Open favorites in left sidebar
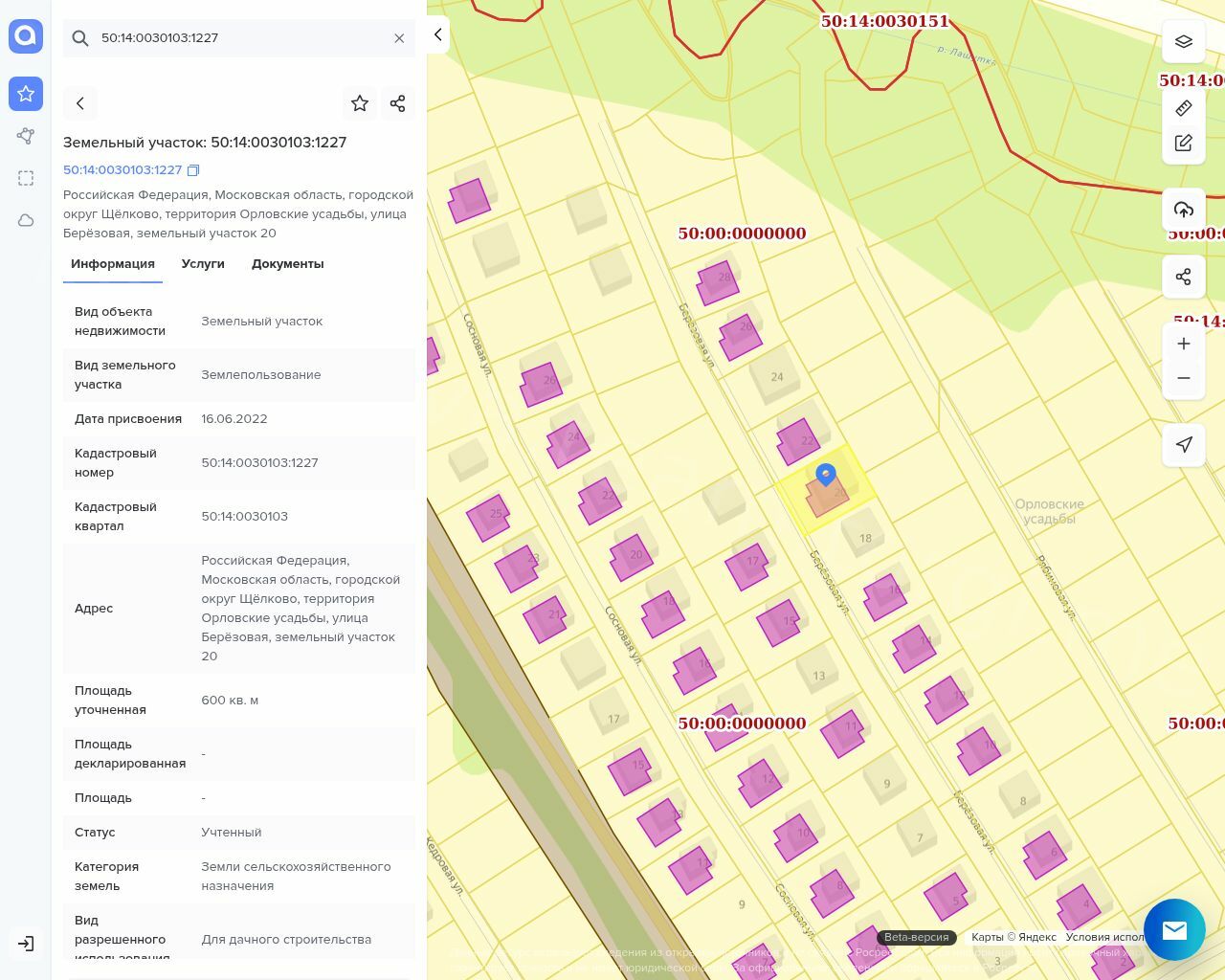This screenshot has width=1225, height=980. click(x=26, y=94)
